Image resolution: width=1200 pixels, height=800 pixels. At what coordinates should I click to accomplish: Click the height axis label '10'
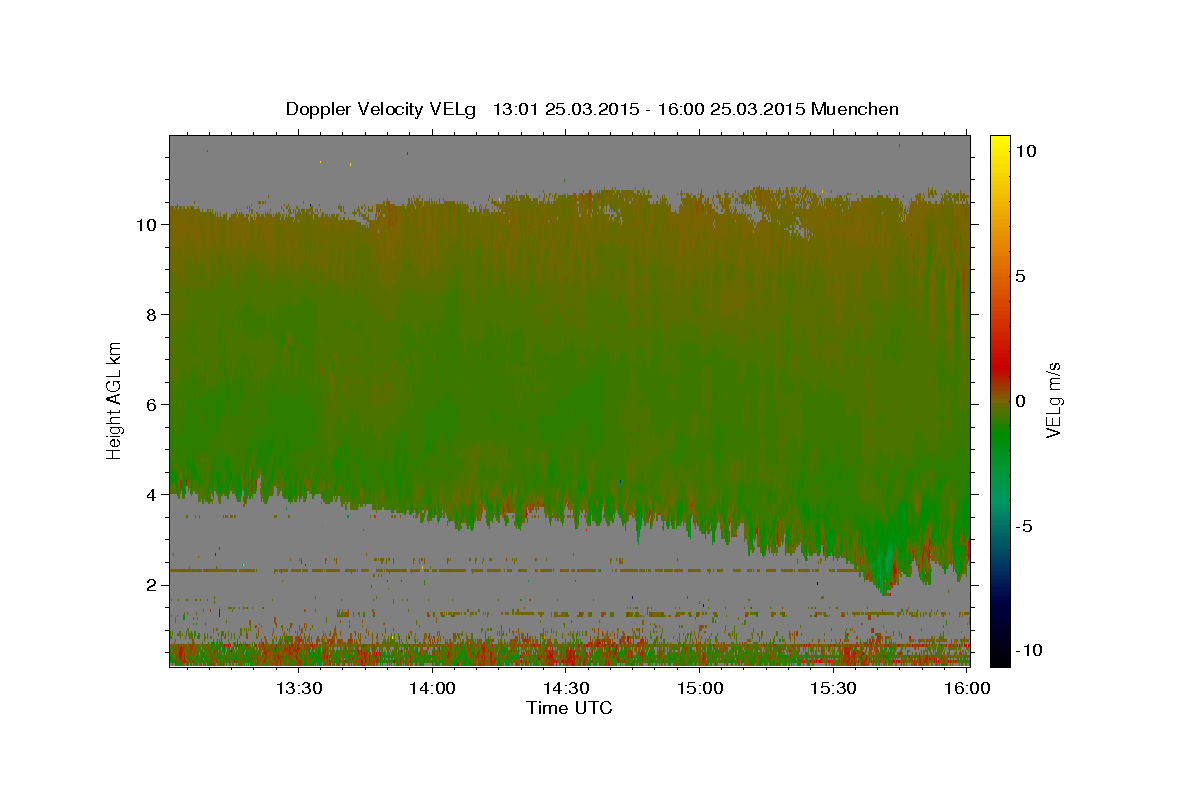pyautogui.click(x=147, y=225)
